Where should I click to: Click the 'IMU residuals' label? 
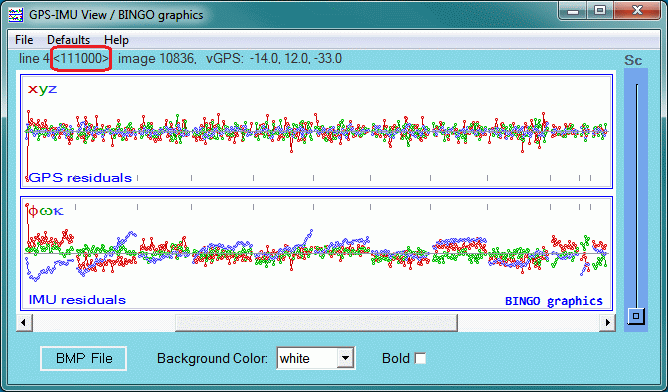pos(77,300)
